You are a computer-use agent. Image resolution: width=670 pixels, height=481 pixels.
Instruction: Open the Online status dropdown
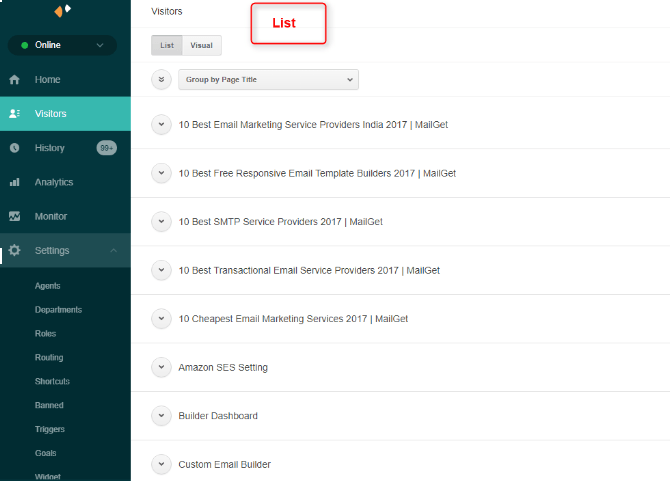[x=62, y=45]
